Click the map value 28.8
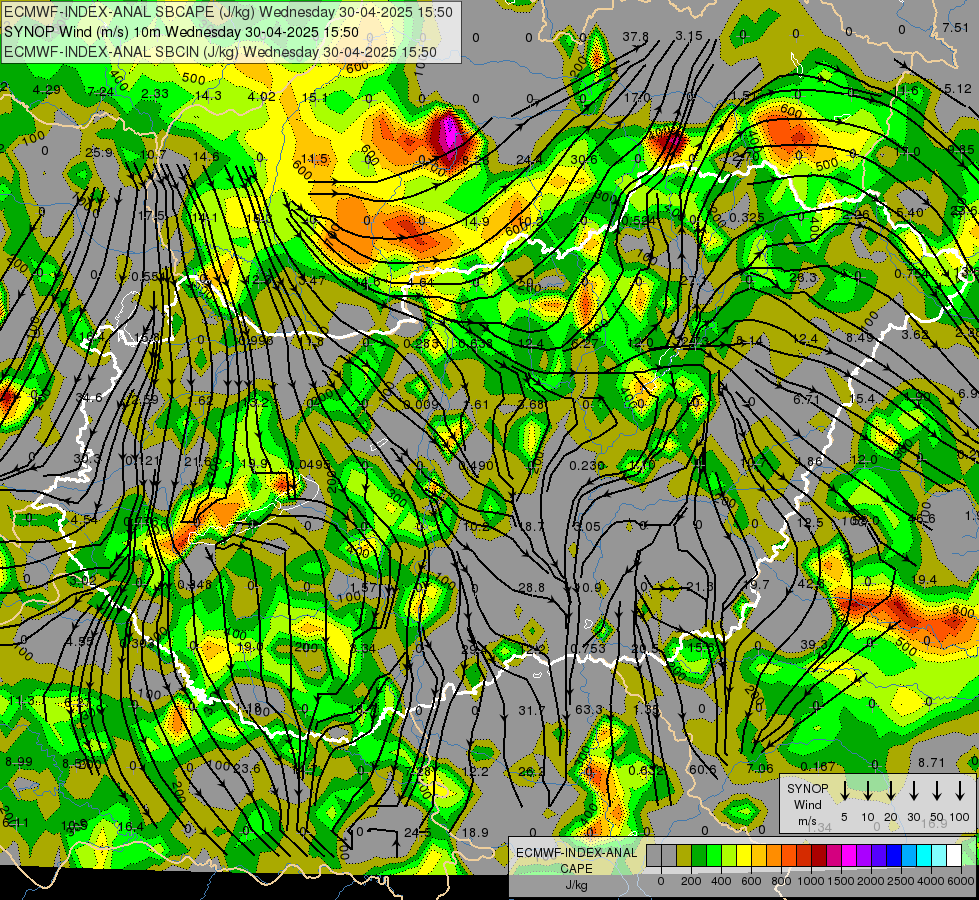The image size is (979, 900). click(x=531, y=588)
